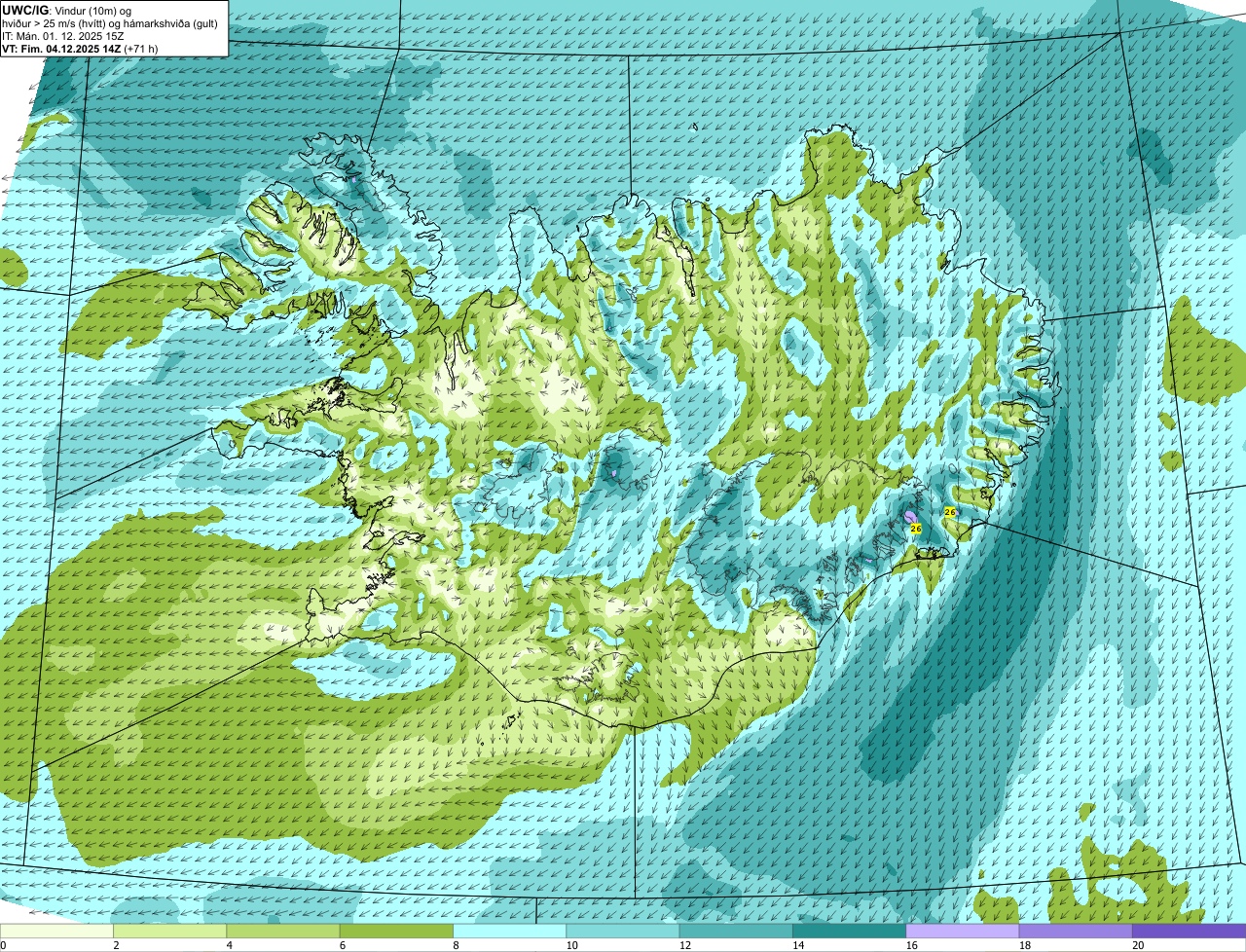Screen dimensions: 1246x952
Task: Click the legend scale label "12"
Action: (685, 945)
